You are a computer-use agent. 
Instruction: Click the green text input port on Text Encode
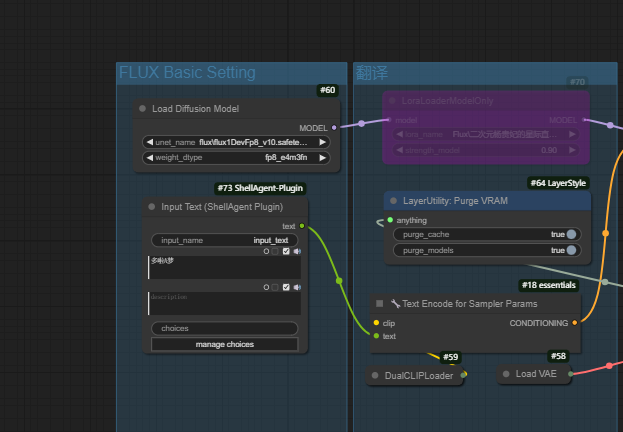[376, 336]
